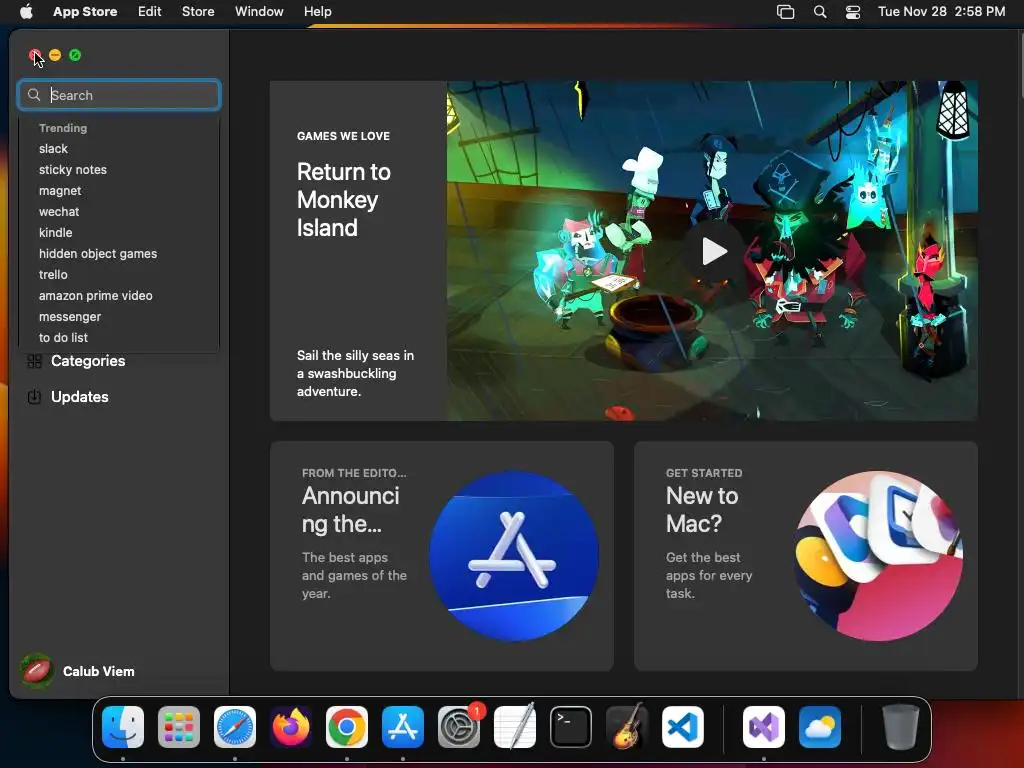Viewport: 1024px width, 768px height.
Task: Go to Categories in the sidebar
Action: coord(88,360)
